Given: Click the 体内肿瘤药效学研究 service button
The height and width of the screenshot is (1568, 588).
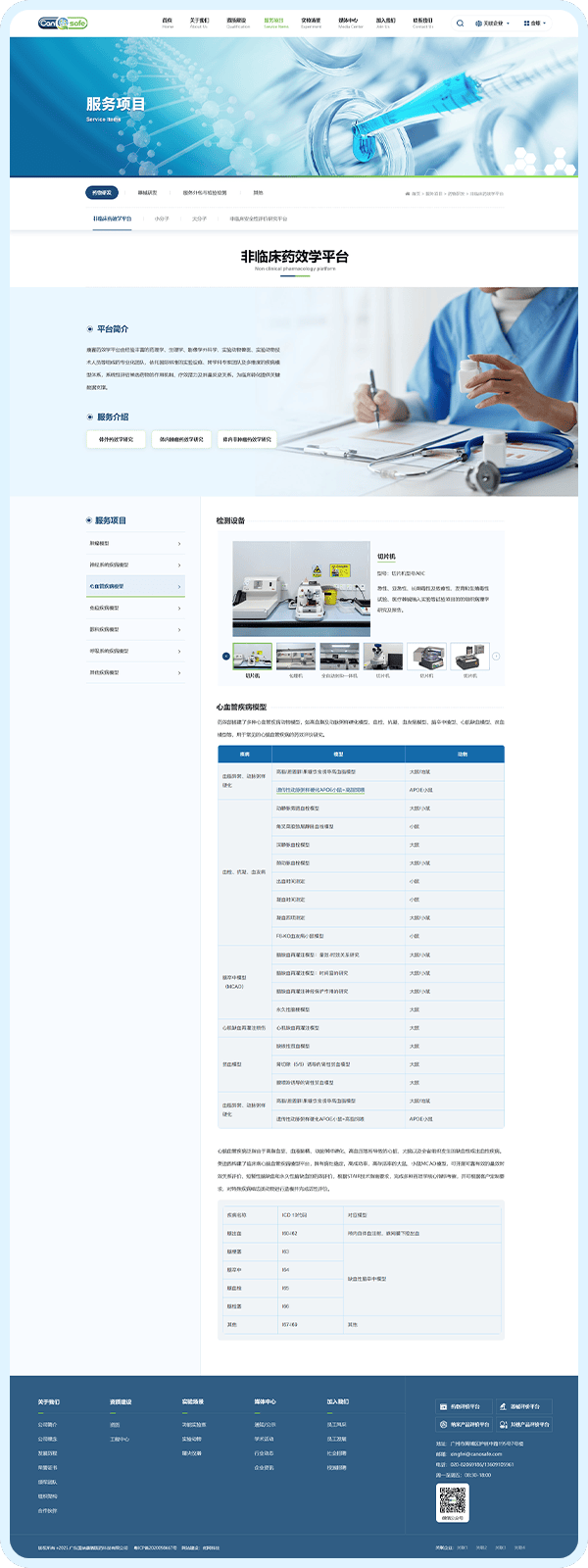Looking at the screenshot, I should click(x=181, y=439).
